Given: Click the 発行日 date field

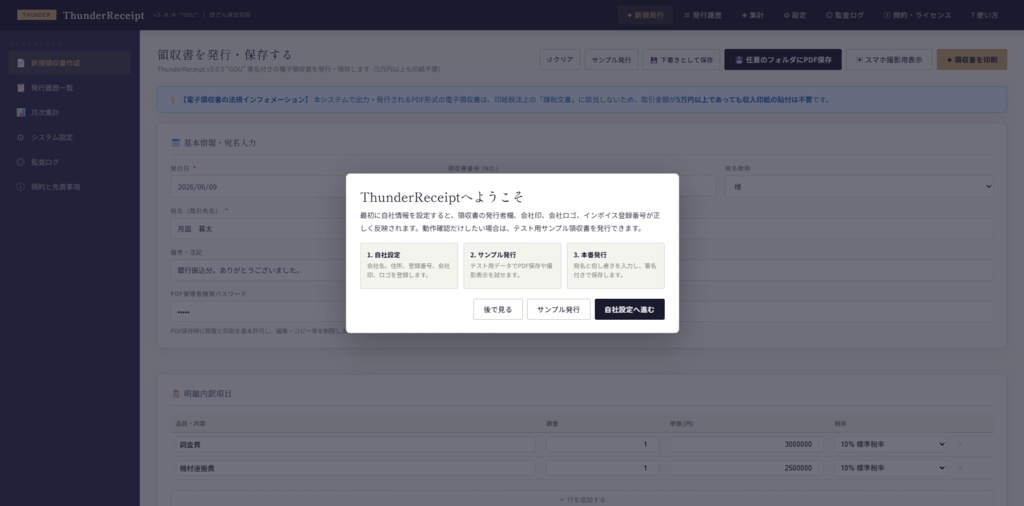Looking at the screenshot, I should [259, 187].
